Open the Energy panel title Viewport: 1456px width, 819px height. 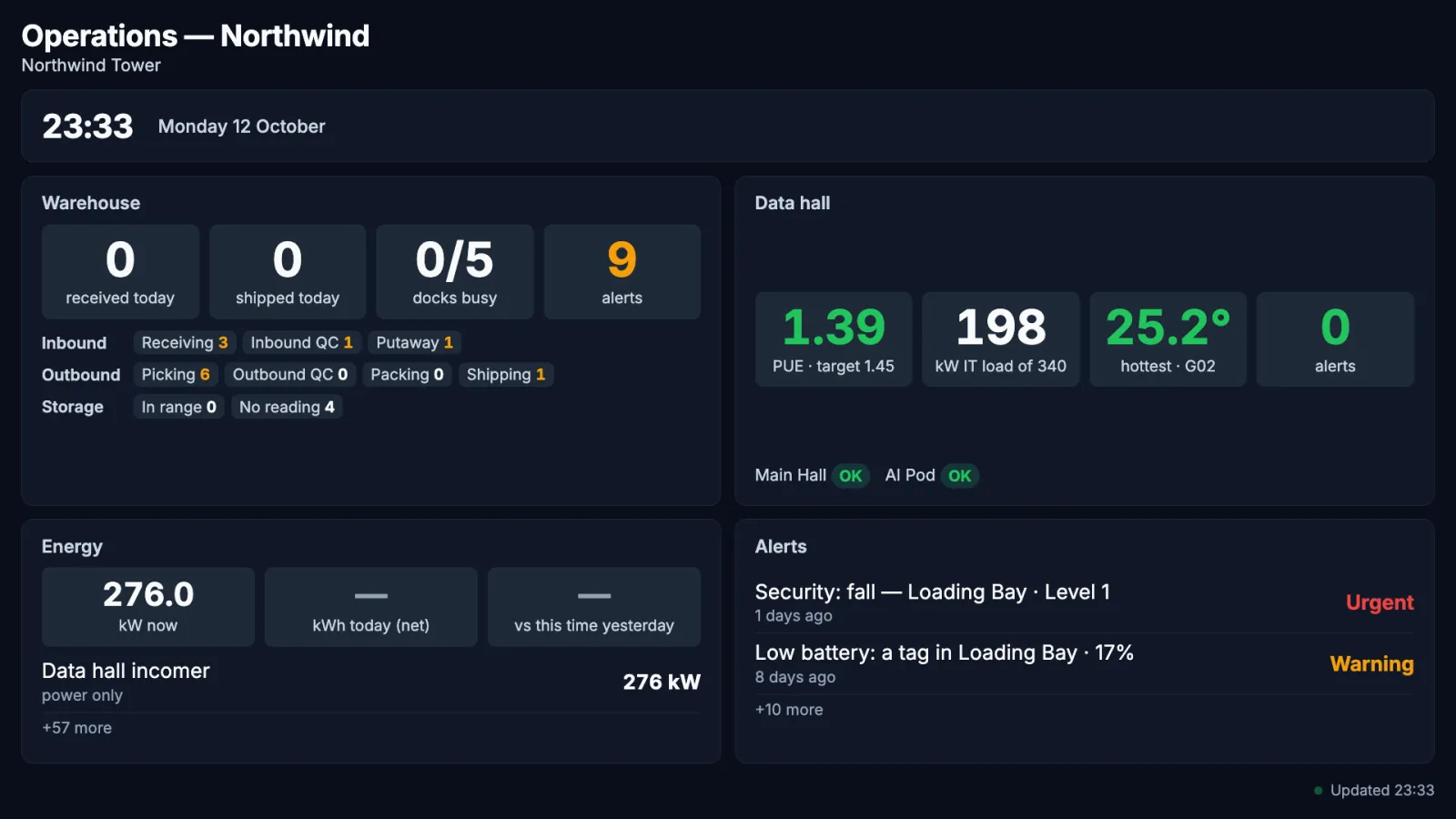pos(72,547)
